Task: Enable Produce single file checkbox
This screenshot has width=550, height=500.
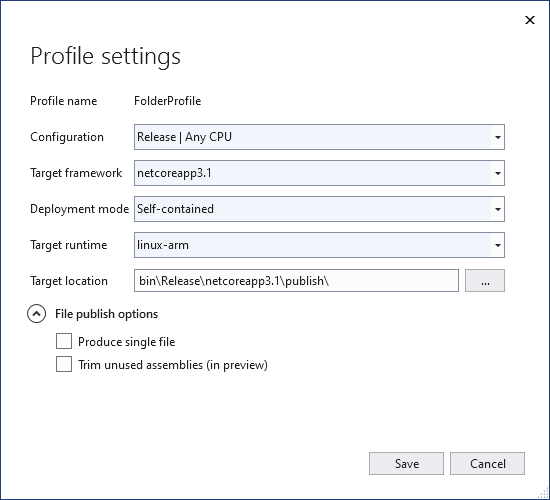Action: coord(64,341)
